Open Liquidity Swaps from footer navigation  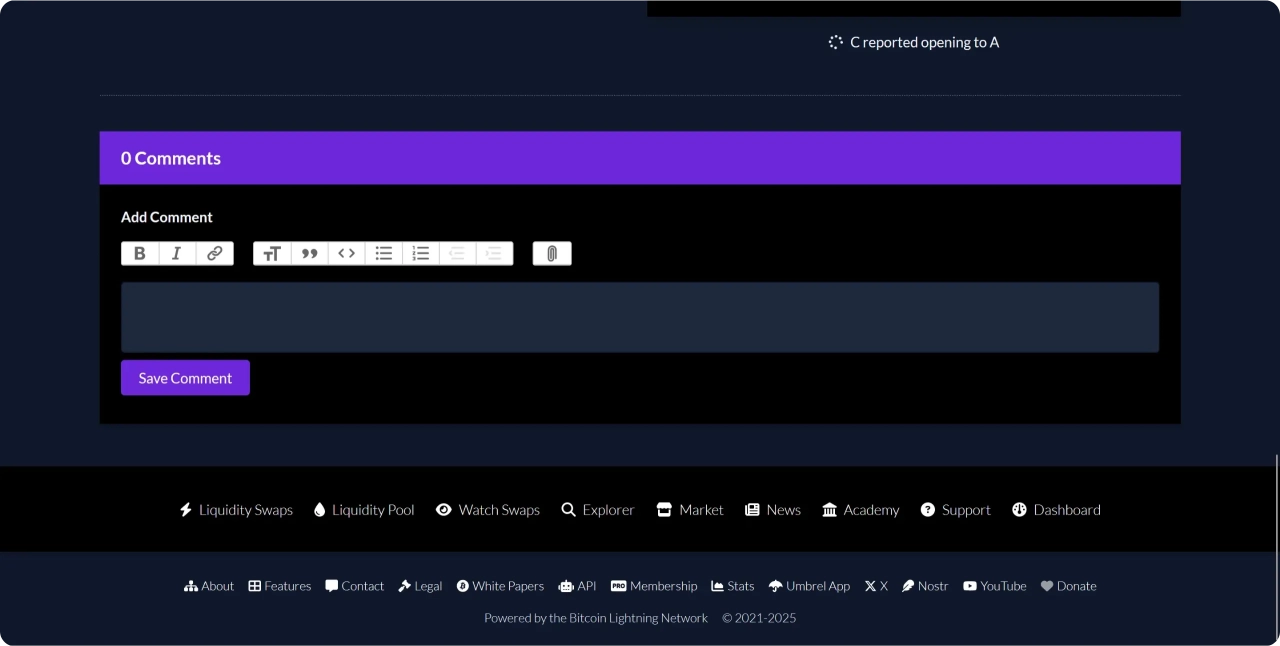pyautogui.click(x=236, y=510)
